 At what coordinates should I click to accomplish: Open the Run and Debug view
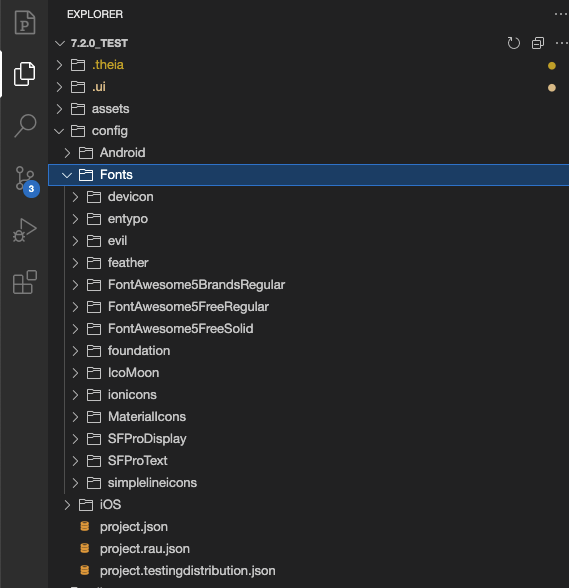pyautogui.click(x=25, y=230)
